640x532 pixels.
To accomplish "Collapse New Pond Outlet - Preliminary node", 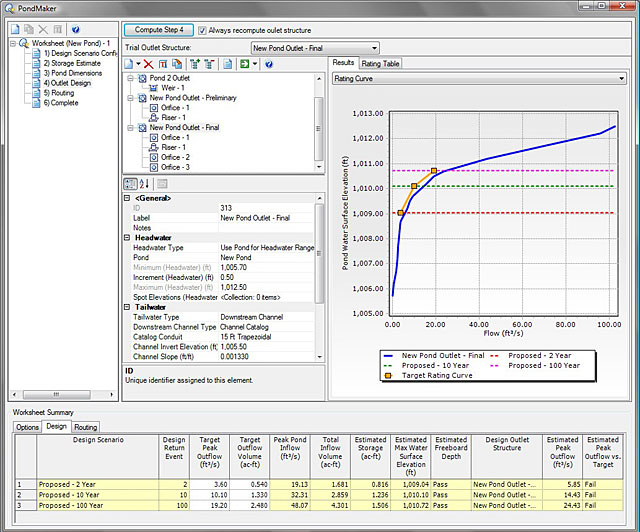I will 130,98.
